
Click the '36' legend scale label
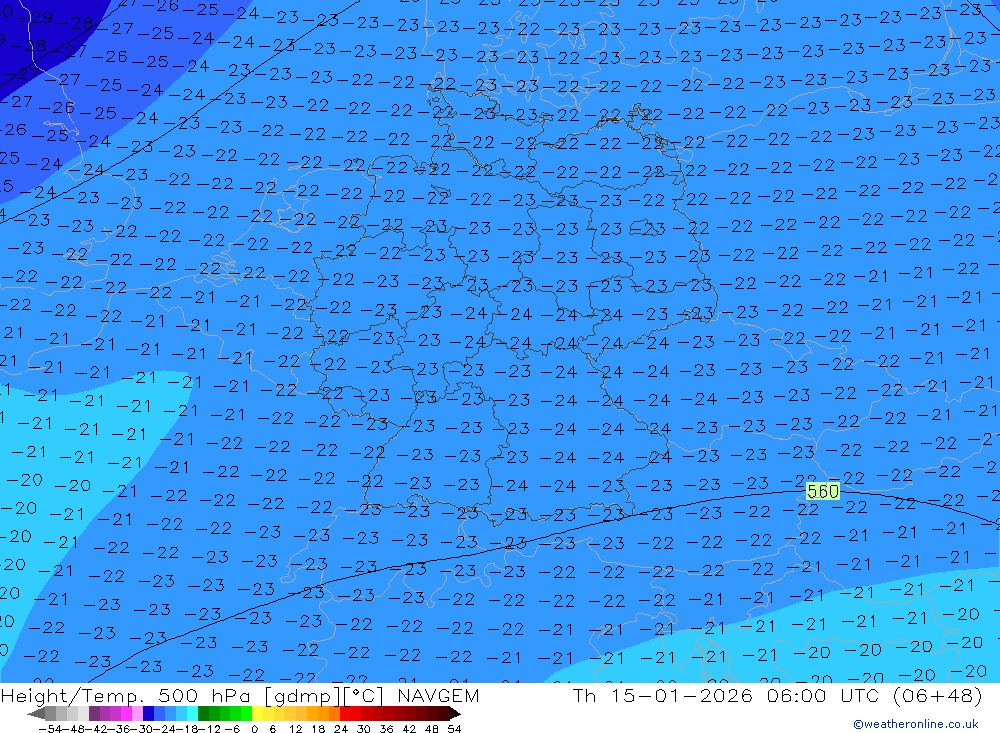coord(386,729)
